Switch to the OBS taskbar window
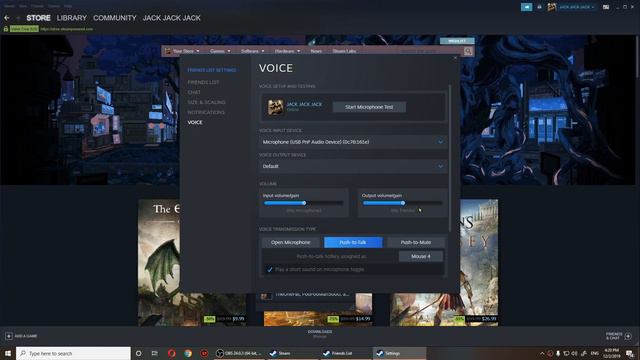This screenshot has height=360, width=640. pyautogui.click(x=239, y=353)
